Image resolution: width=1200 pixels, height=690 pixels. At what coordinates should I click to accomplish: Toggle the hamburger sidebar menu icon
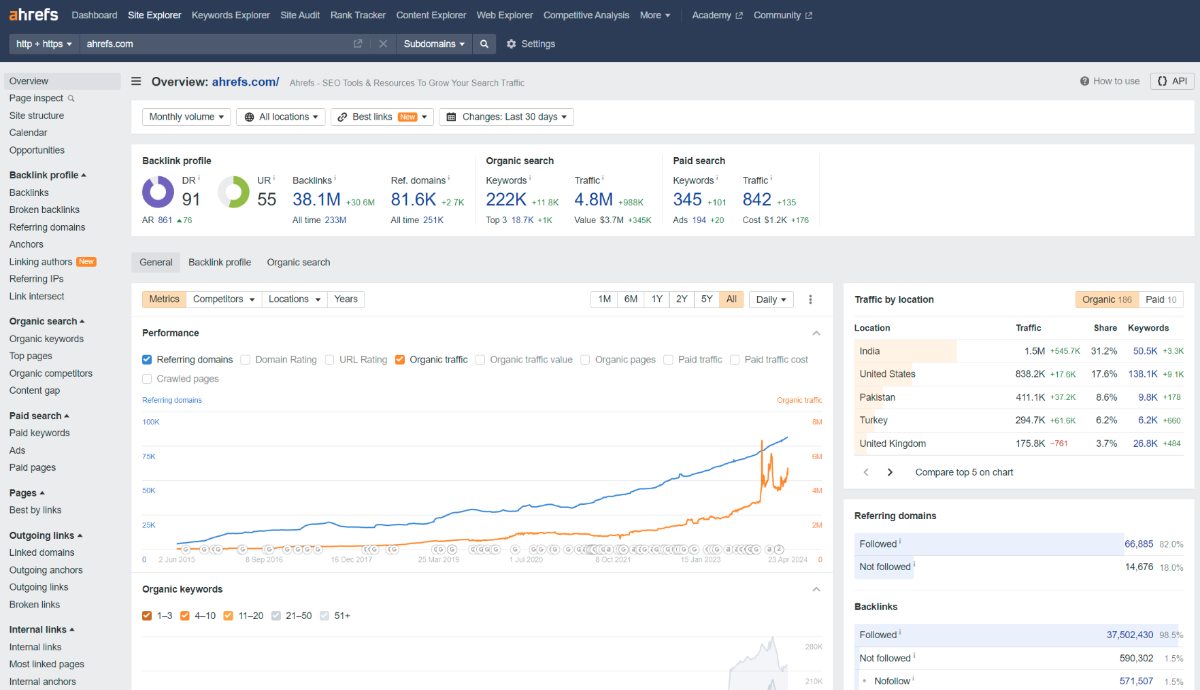pos(136,82)
